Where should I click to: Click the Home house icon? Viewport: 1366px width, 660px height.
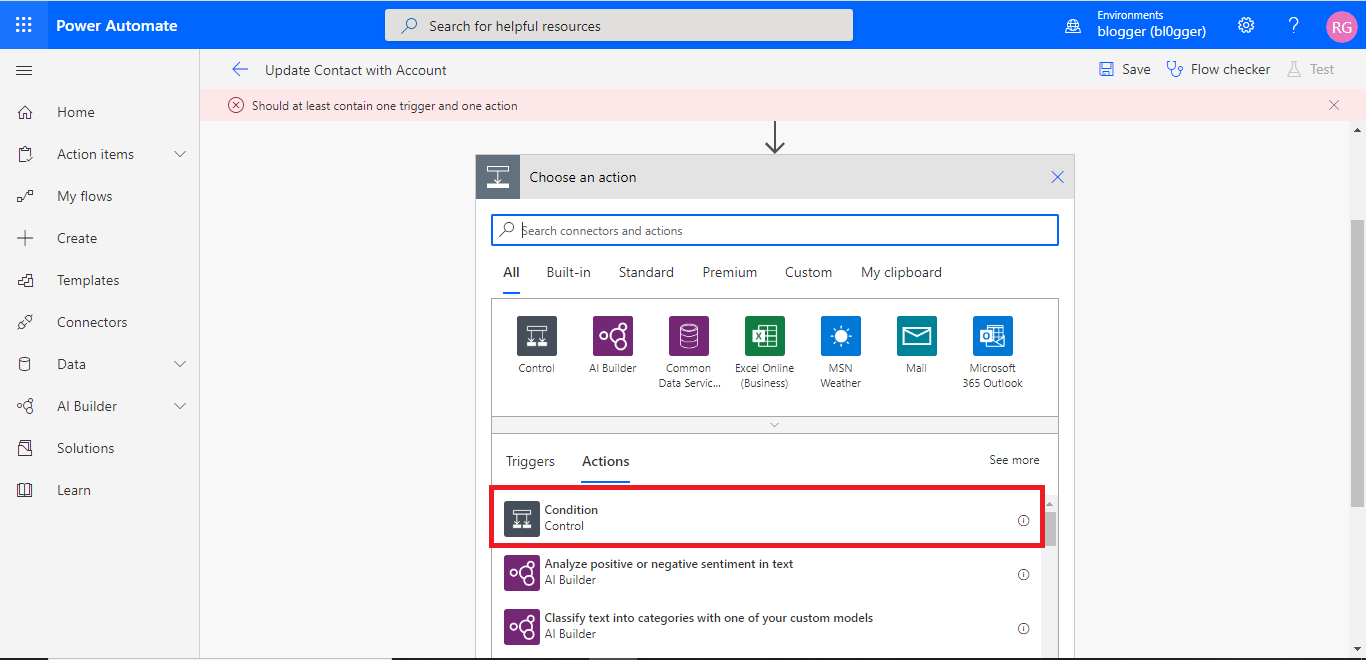pos(25,112)
